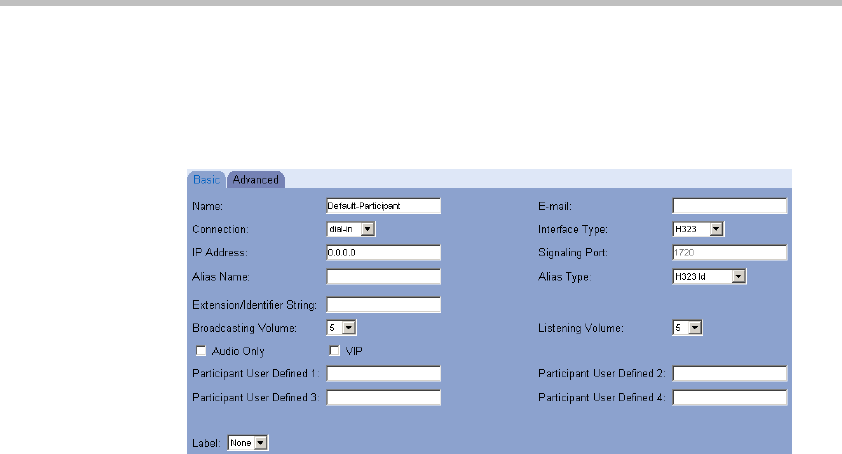Click Participant User Defined 4 field
The width and height of the screenshot is (842, 454).
[x=730, y=398]
